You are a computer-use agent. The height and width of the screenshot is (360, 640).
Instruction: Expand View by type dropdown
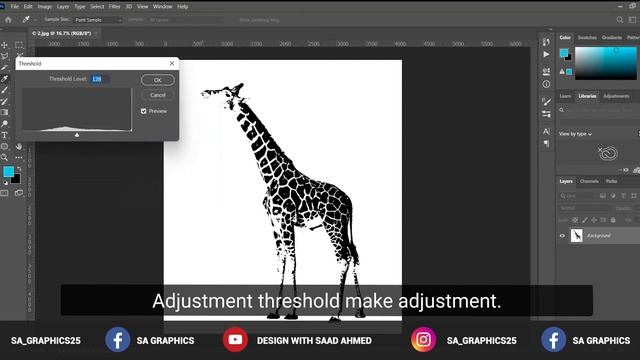coord(575,134)
